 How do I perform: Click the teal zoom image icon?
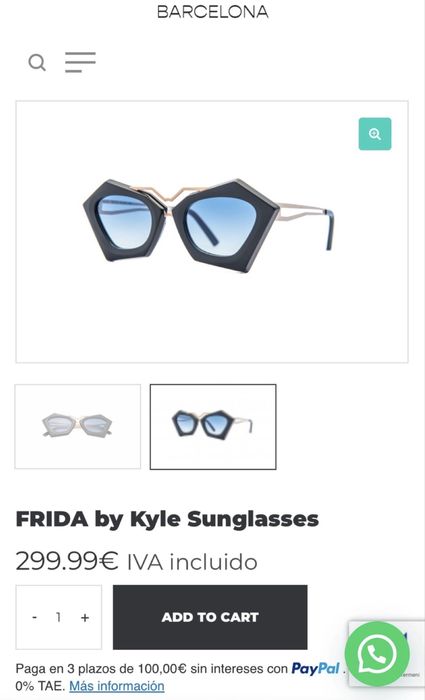click(x=375, y=134)
